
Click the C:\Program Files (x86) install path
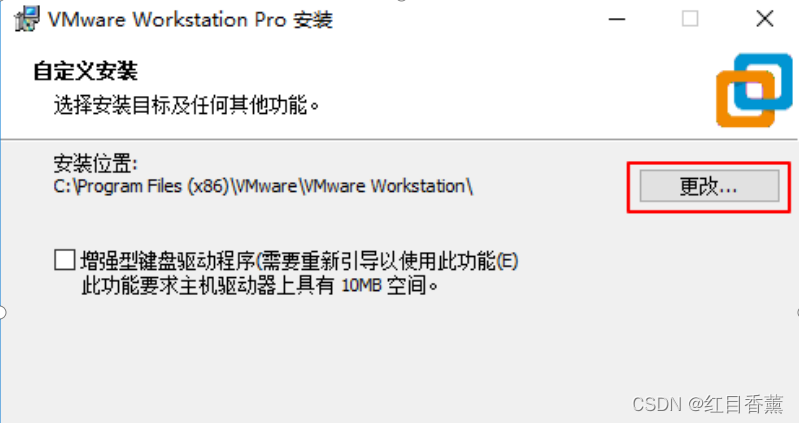[263, 187]
